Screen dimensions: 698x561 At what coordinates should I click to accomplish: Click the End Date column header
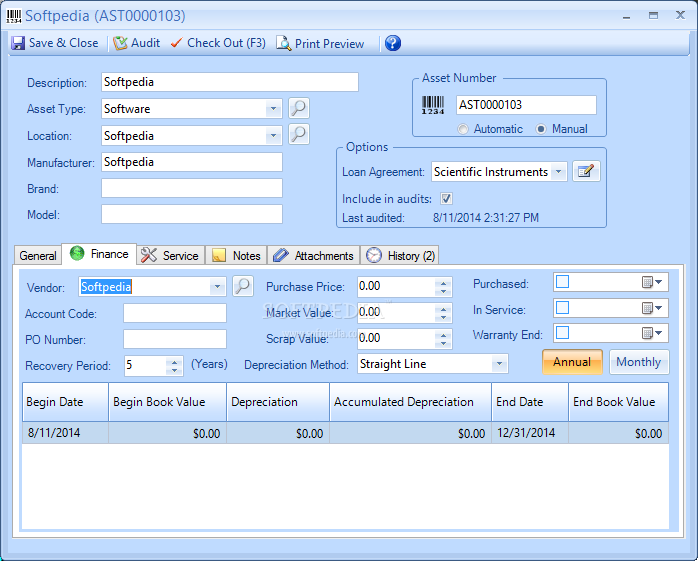[530, 402]
